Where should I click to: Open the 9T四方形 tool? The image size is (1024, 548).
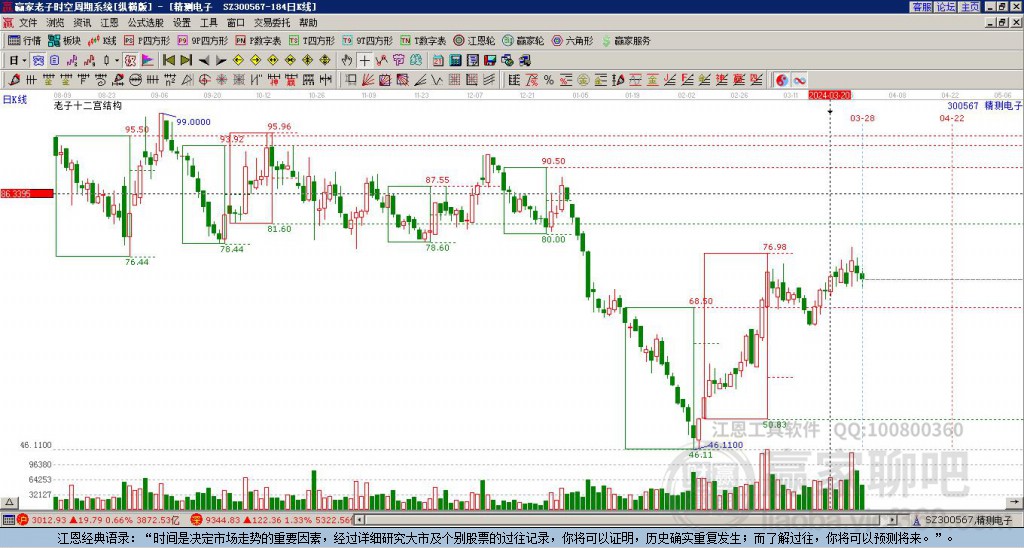(367, 40)
